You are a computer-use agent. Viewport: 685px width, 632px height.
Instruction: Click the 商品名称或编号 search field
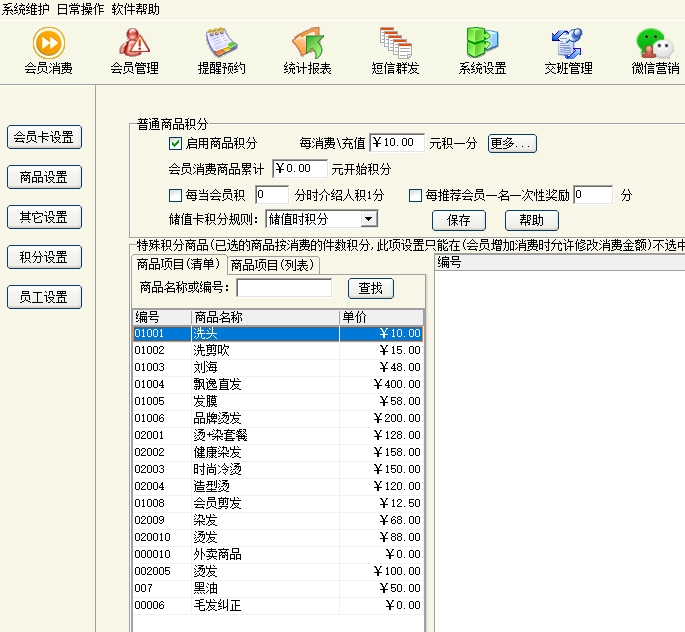[x=284, y=288]
